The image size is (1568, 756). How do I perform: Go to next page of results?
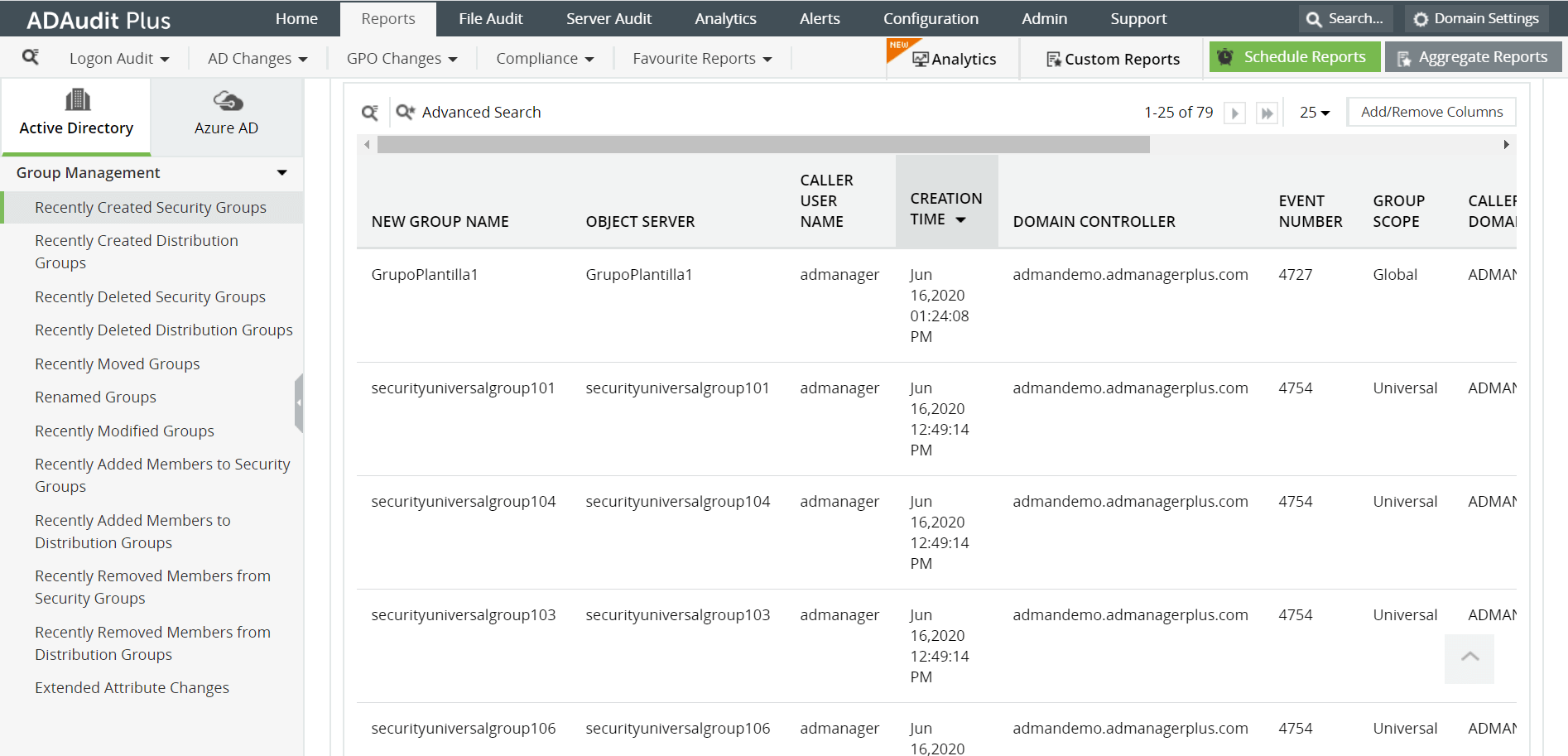coord(1234,113)
